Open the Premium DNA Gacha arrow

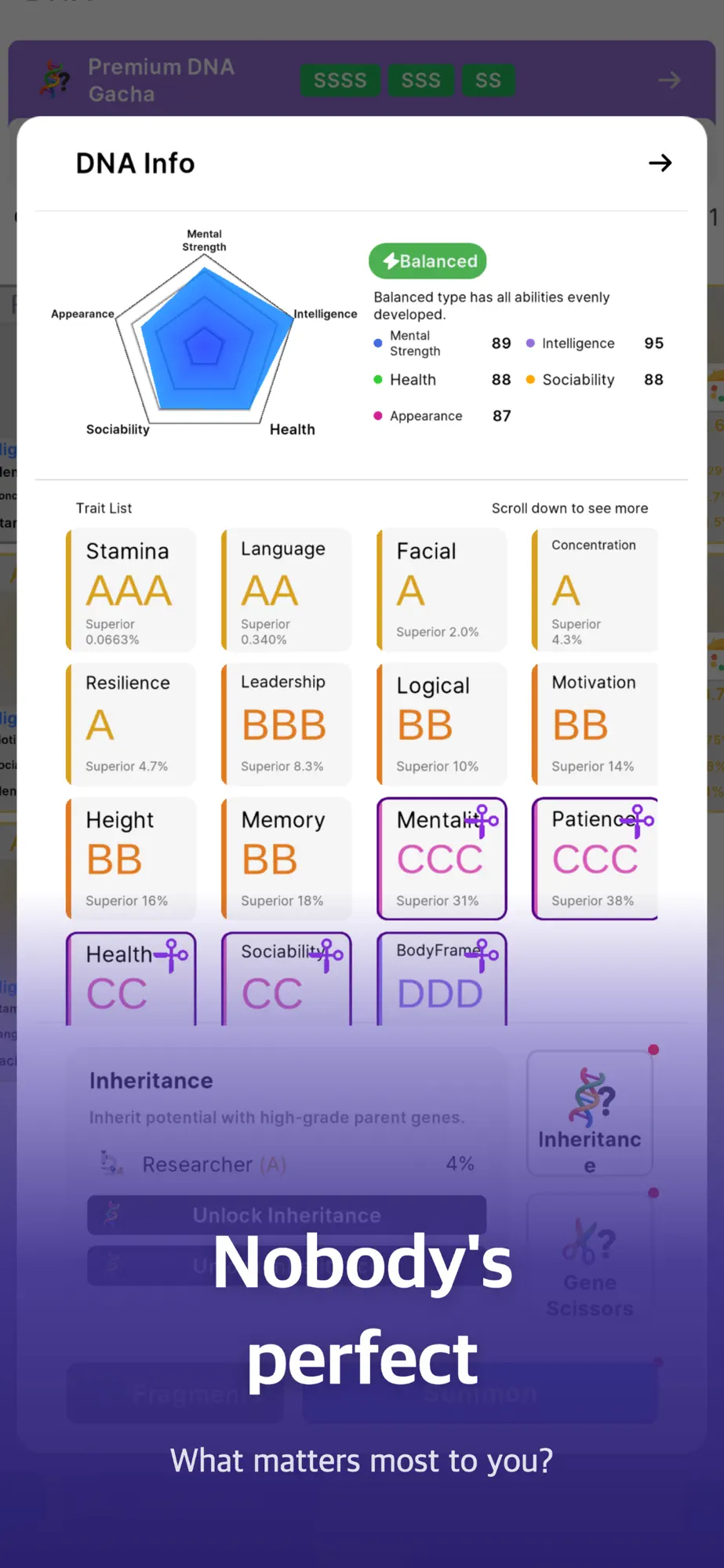pyautogui.click(x=669, y=80)
